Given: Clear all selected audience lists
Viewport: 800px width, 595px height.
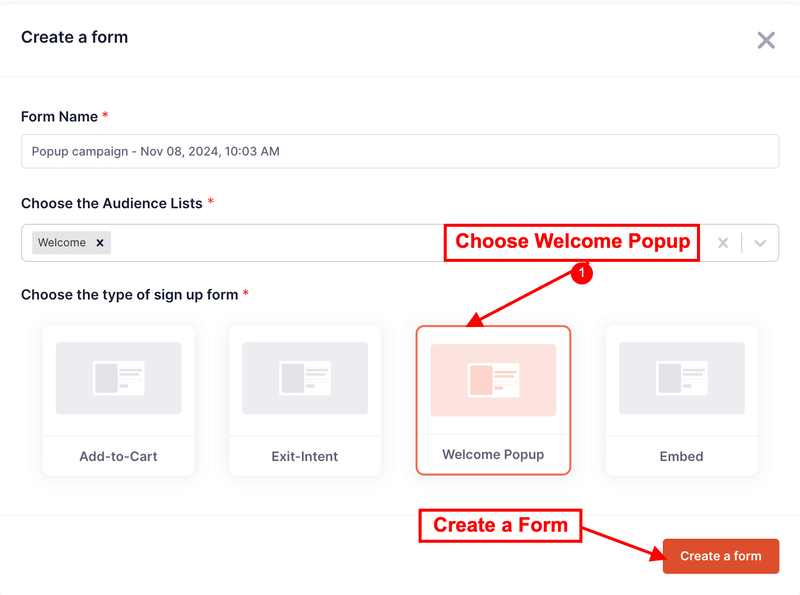Looking at the screenshot, I should (723, 243).
